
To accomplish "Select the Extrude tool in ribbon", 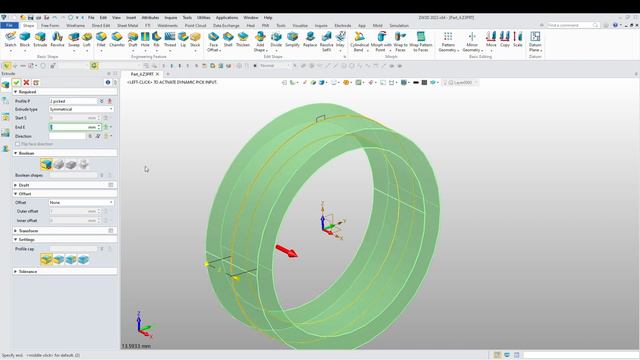I will 40,40.
